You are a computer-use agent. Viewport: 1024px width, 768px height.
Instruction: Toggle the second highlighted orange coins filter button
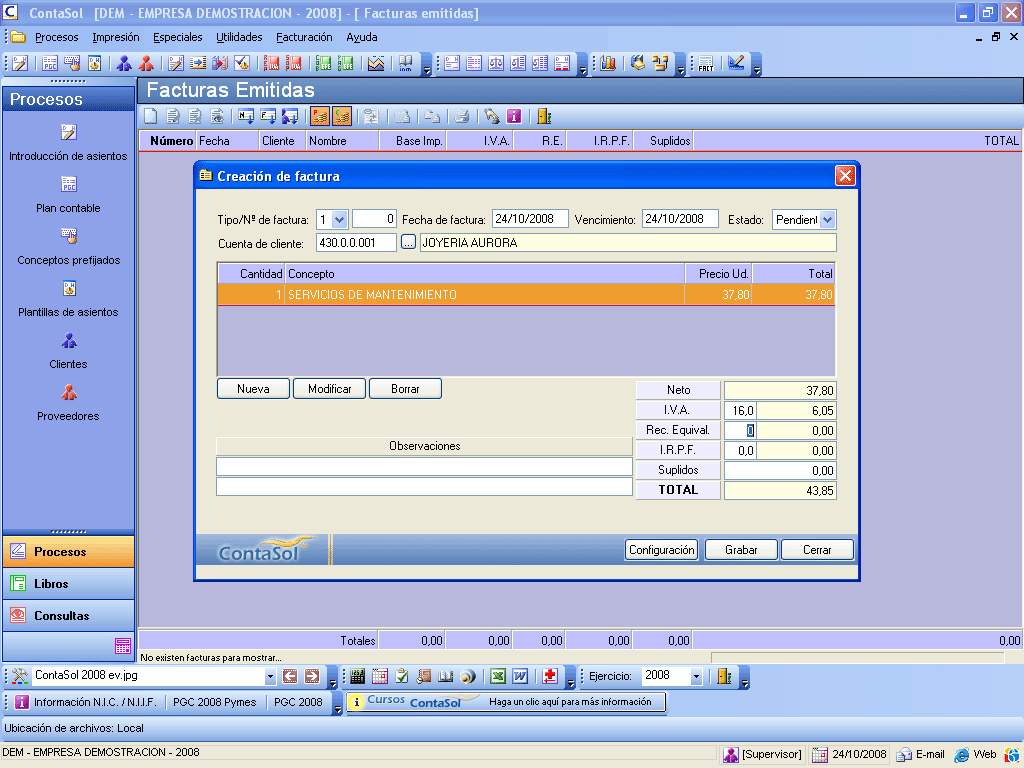click(342, 116)
